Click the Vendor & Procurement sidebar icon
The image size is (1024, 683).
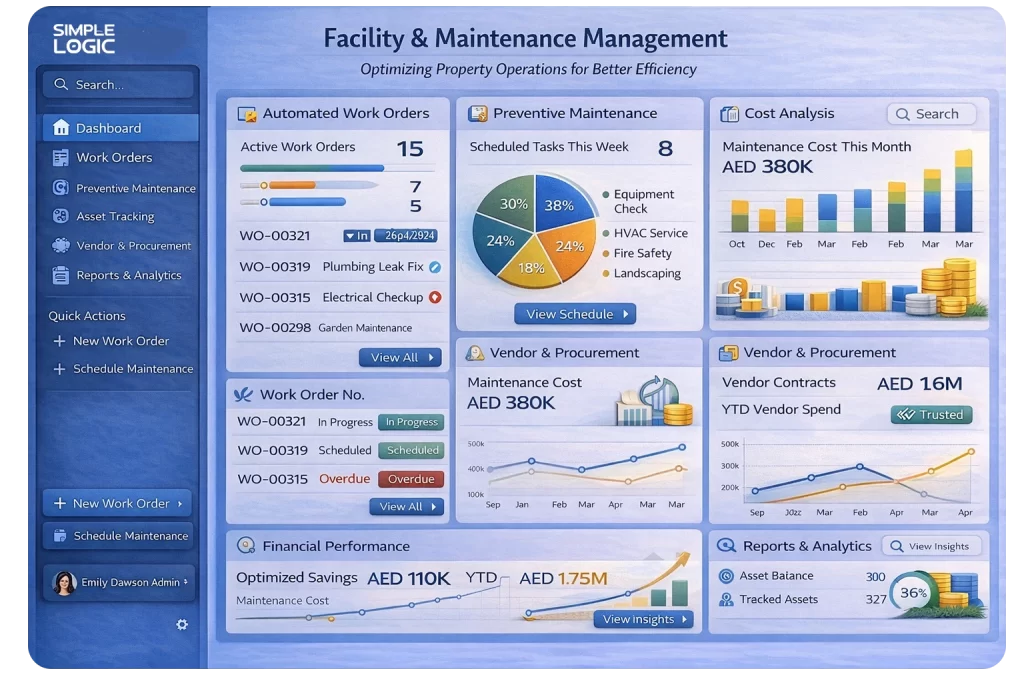click(x=61, y=245)
